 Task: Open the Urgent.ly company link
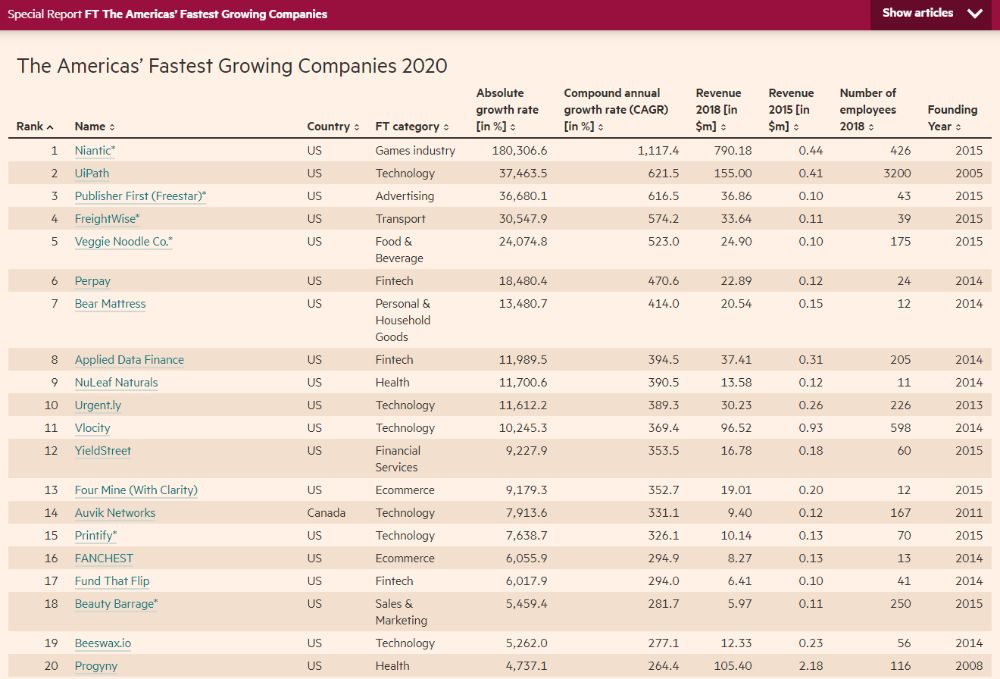coord(98,405)
